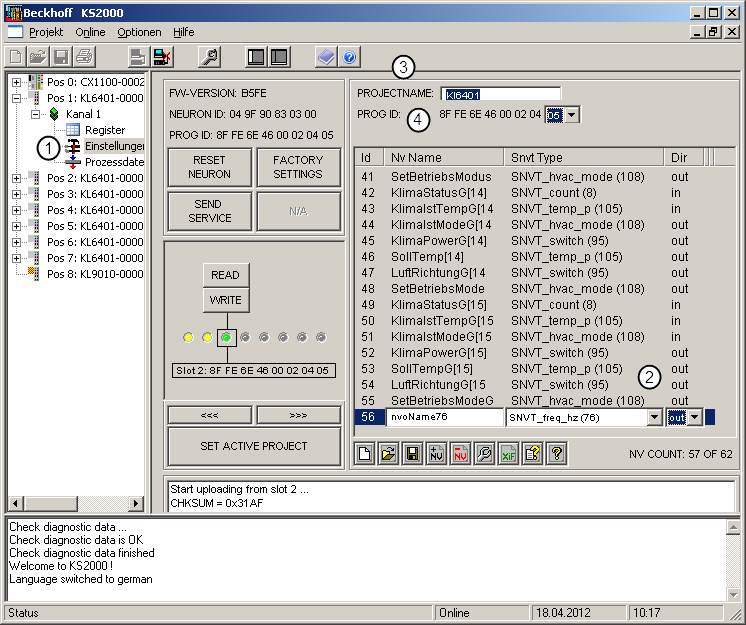Click the green XIF export icon
The image size is (746, 625).
(x=508, y=454)
